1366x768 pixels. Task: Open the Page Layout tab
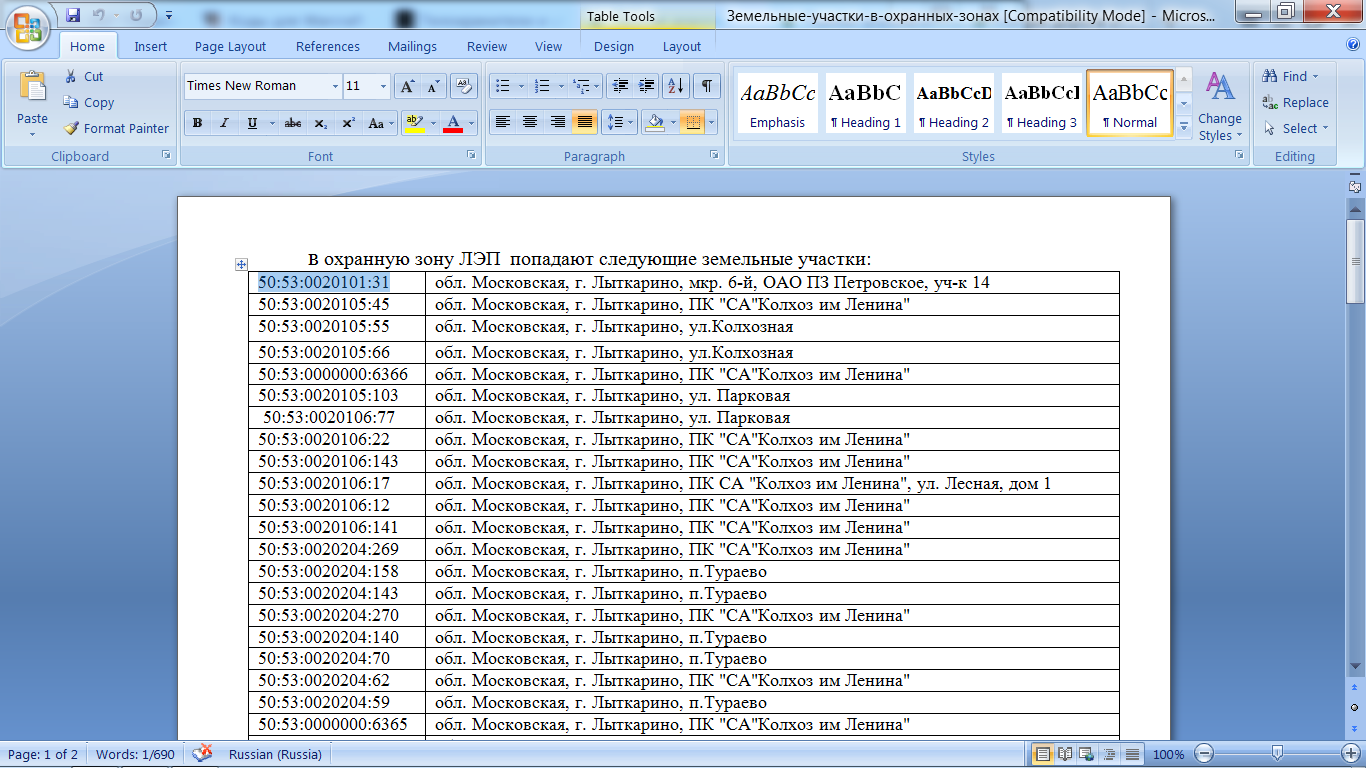[231, 46]
